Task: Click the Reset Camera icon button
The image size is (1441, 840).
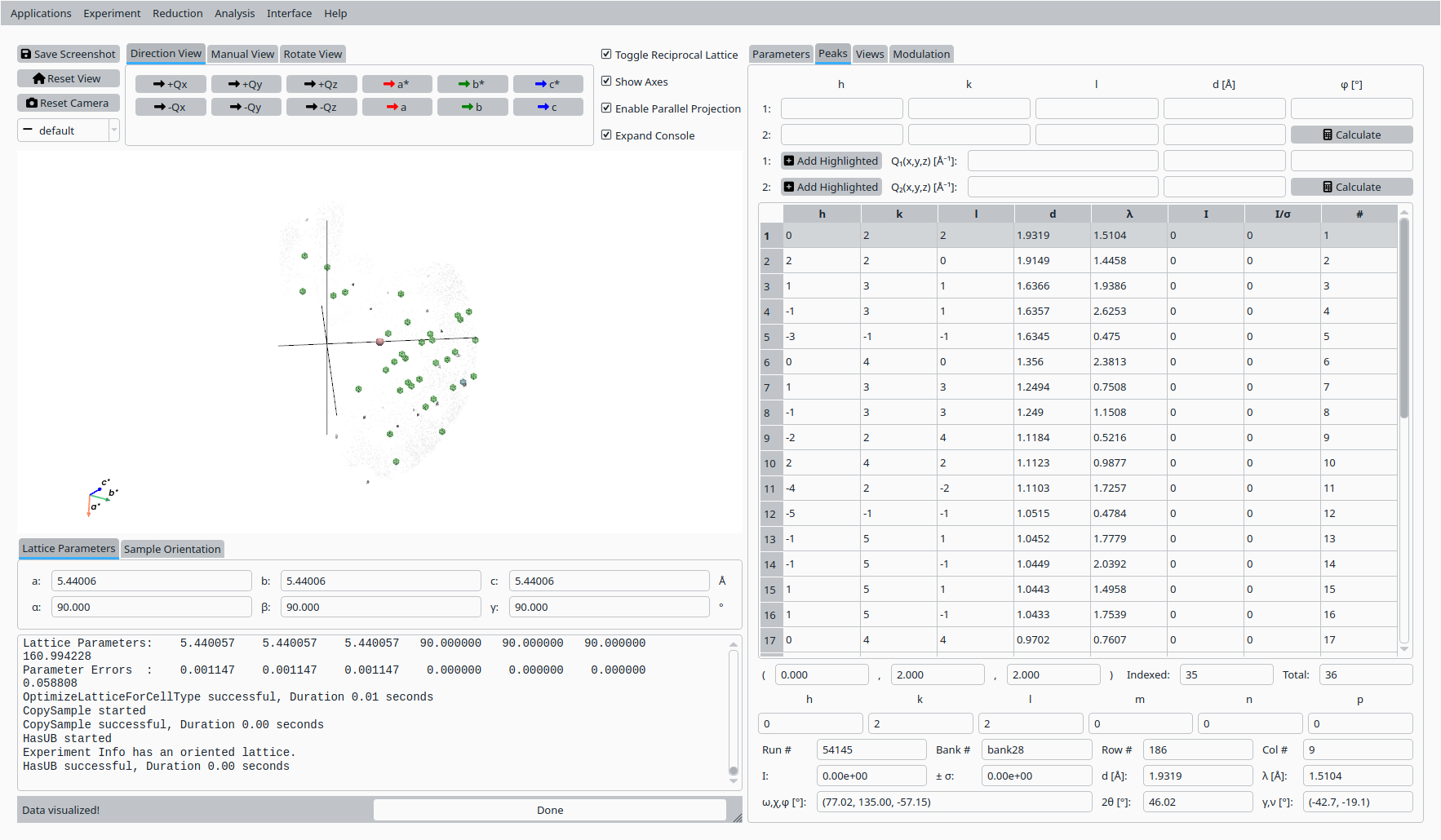Action: point(69,103)
